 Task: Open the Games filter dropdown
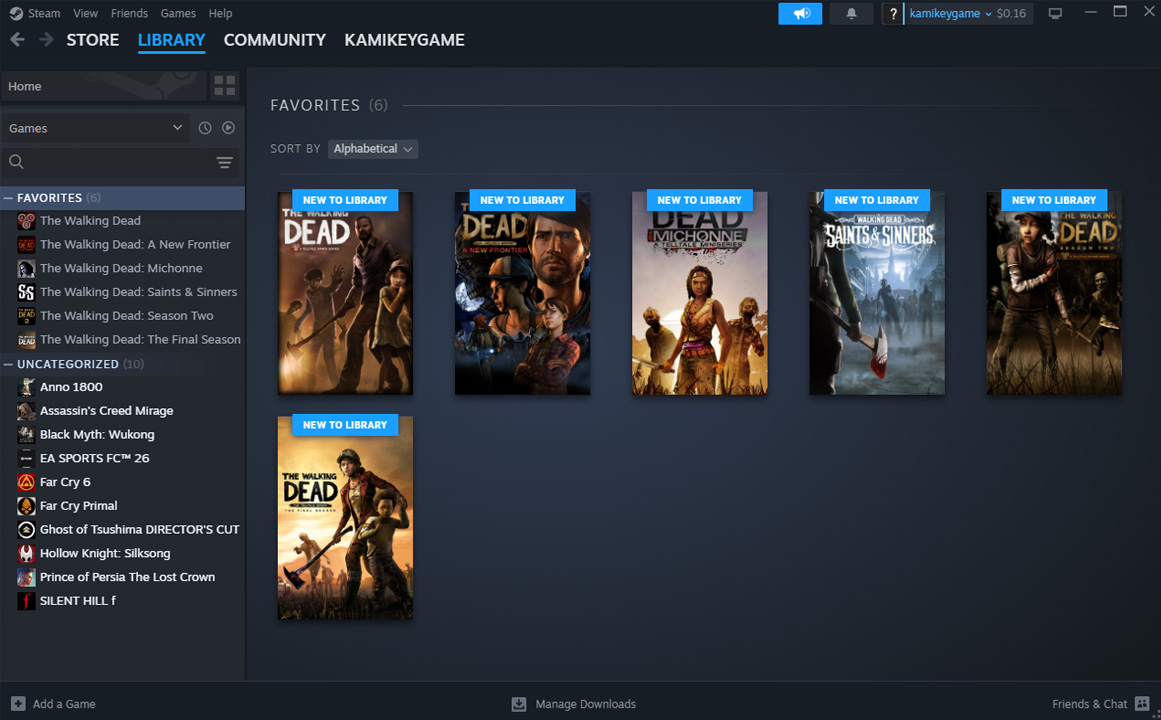pyautogui.click(x=95, y=128)
